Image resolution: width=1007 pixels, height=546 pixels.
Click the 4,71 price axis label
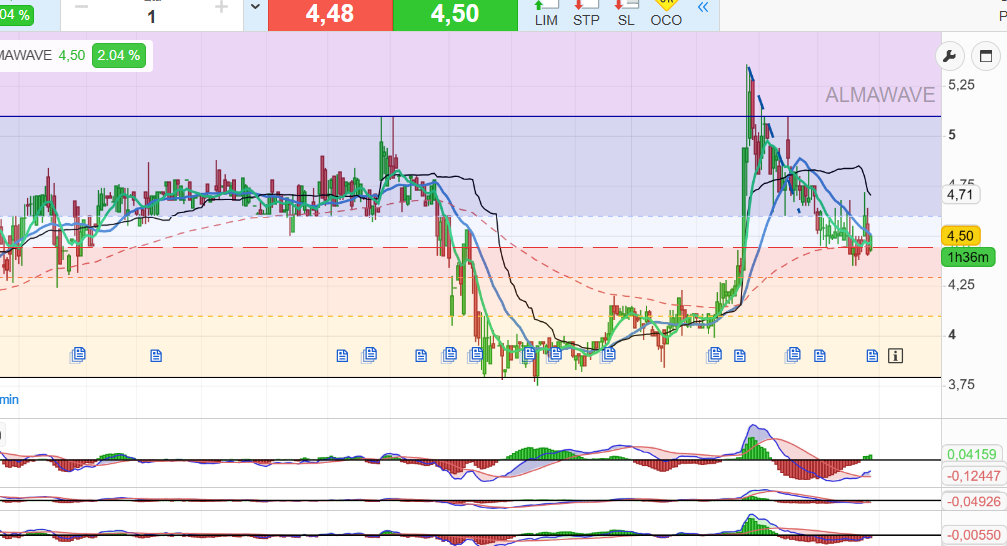point(960,195)
